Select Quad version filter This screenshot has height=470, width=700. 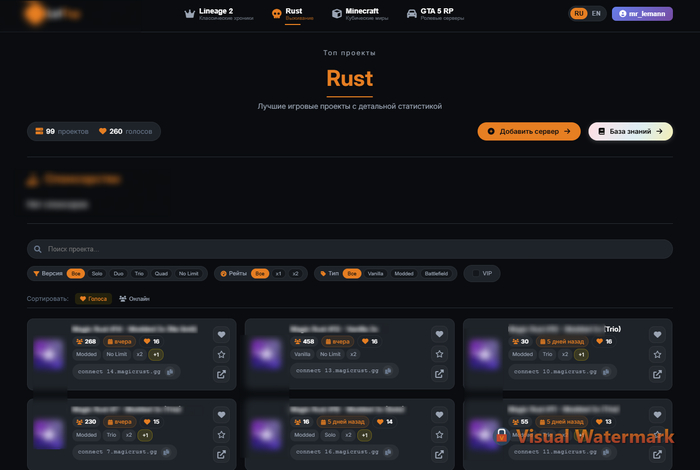coord(161,274)
